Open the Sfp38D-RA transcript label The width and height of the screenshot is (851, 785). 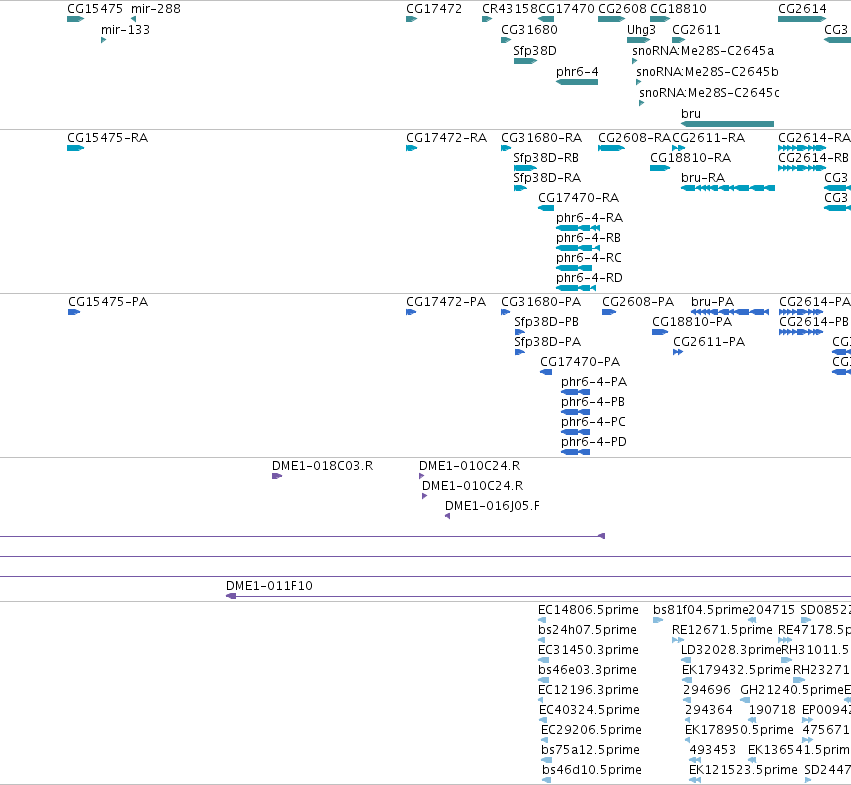547,178
